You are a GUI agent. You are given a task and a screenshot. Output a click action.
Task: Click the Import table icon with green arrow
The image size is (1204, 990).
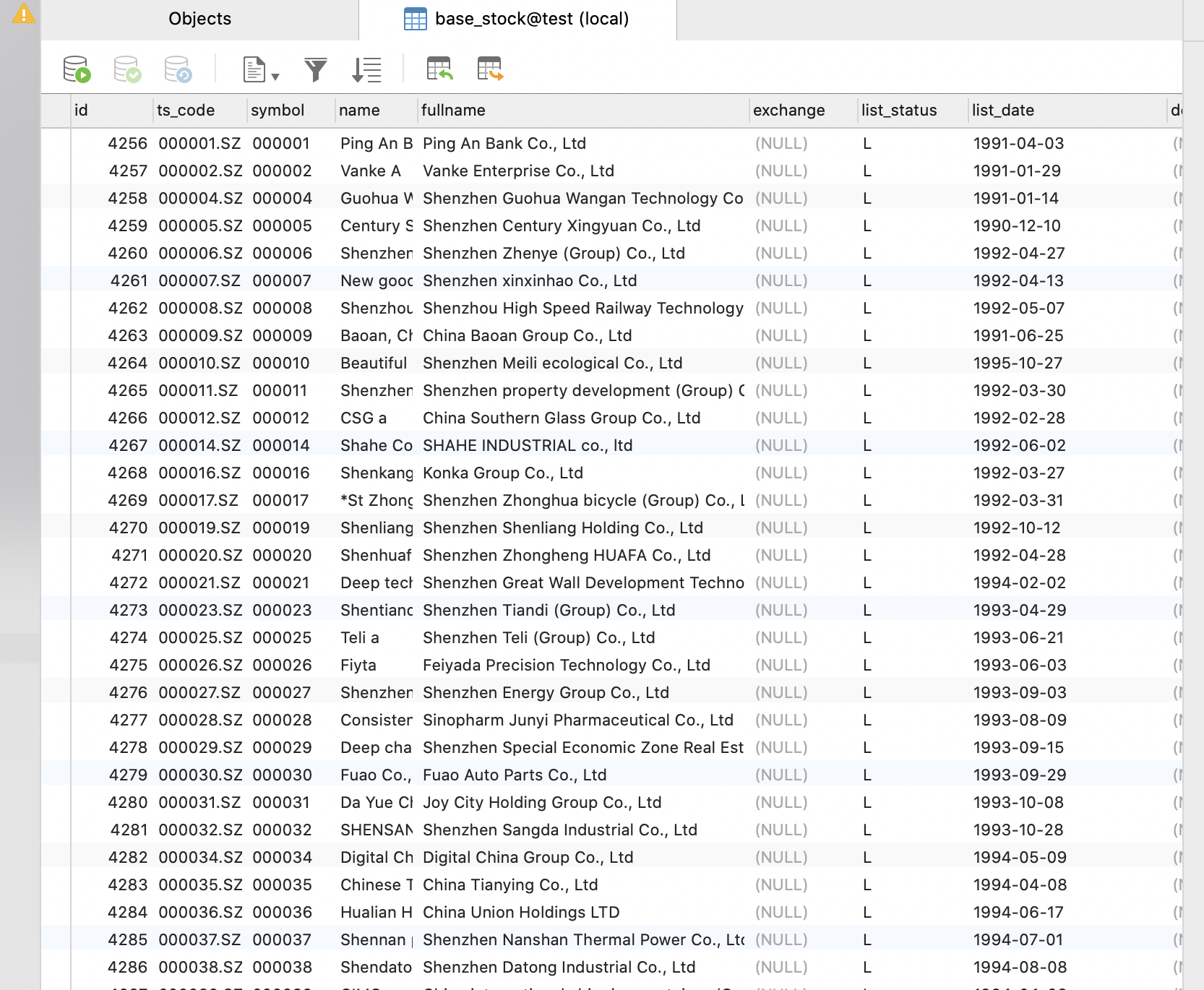(x=439, y=69)
